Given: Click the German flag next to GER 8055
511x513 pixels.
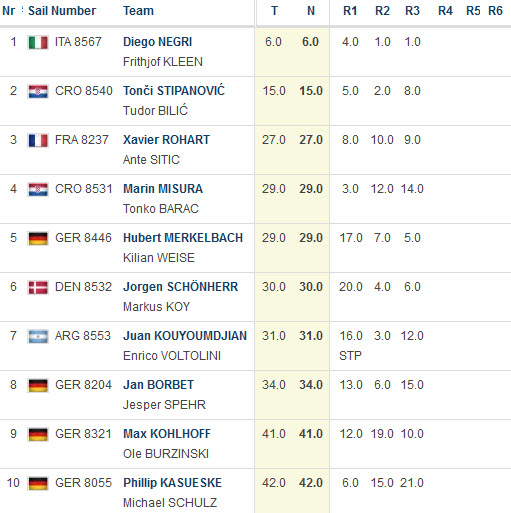Looking at the screenshot, I should point(38,484).
